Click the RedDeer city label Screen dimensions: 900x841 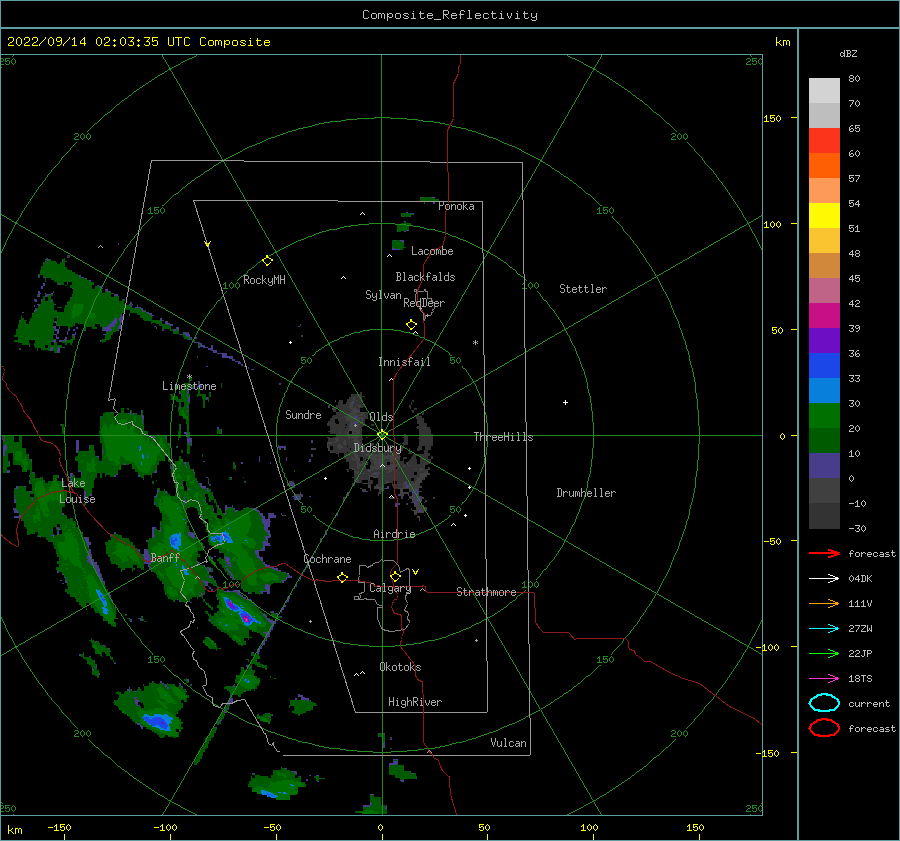click(x=424, y=303)
